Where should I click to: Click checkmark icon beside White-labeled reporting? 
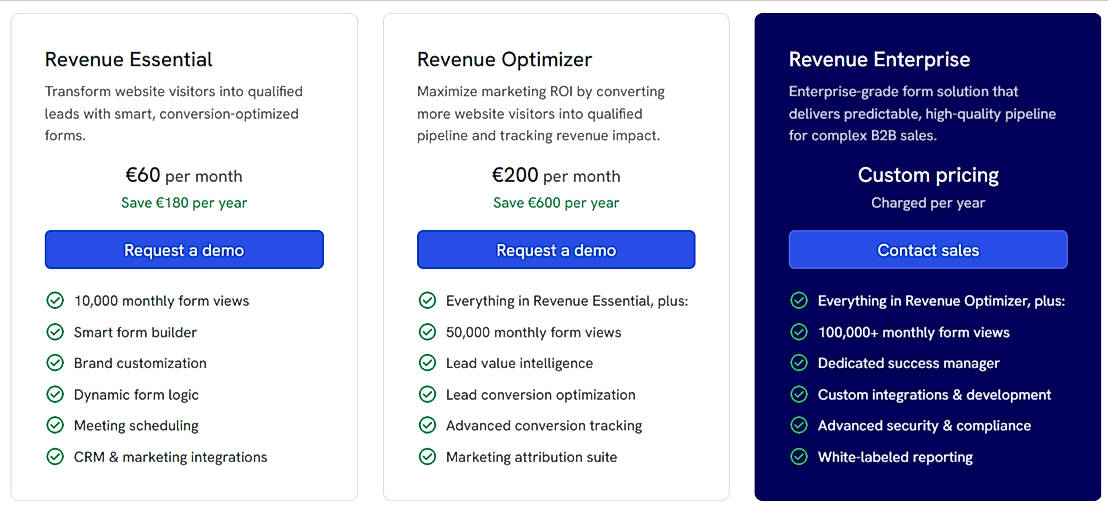coord(798,457)
